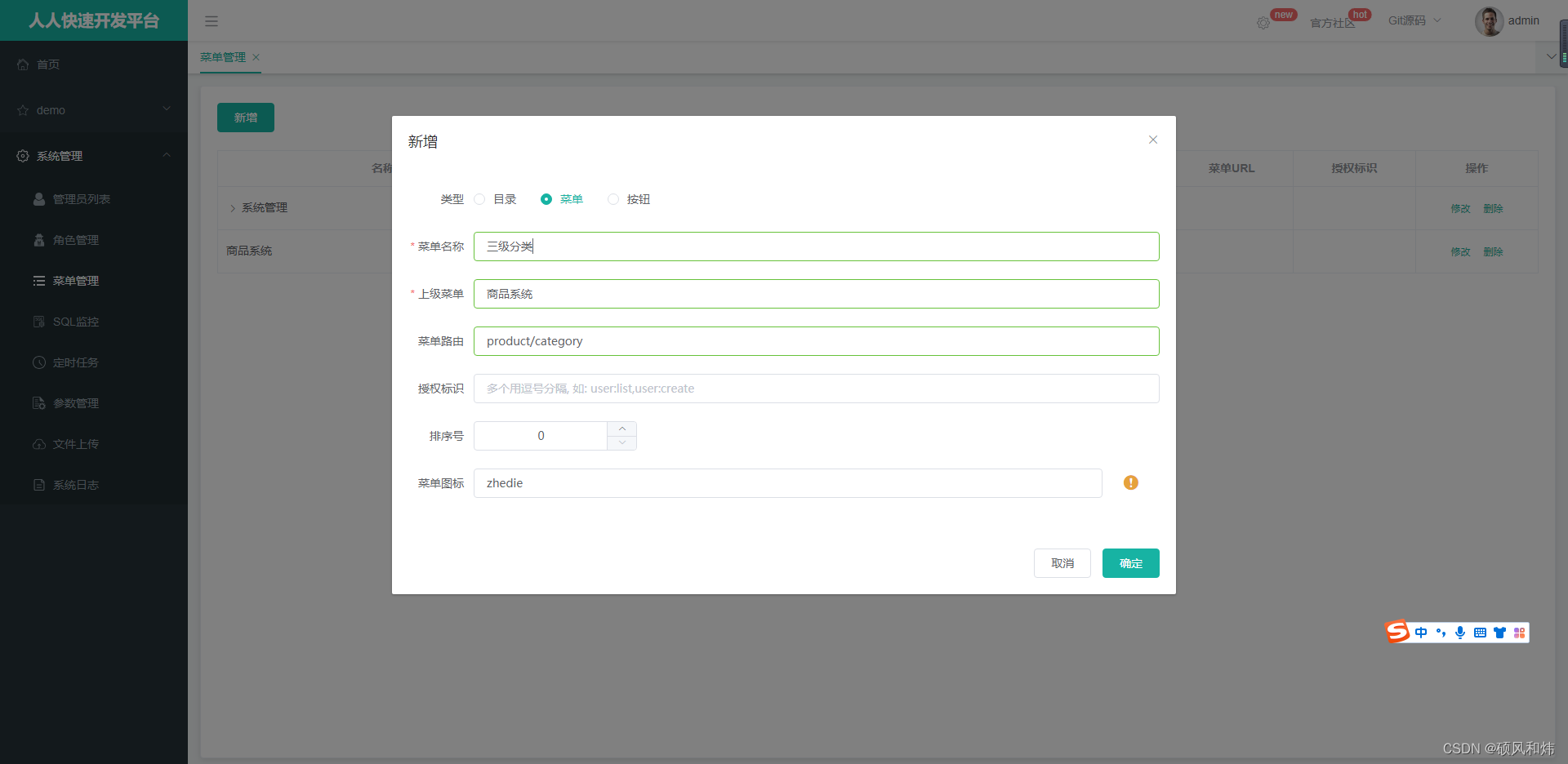Screen dimensions: 1568x764
Task: Collapse the sidebar via hamburger icon
Action: click(x=211, y=21)
